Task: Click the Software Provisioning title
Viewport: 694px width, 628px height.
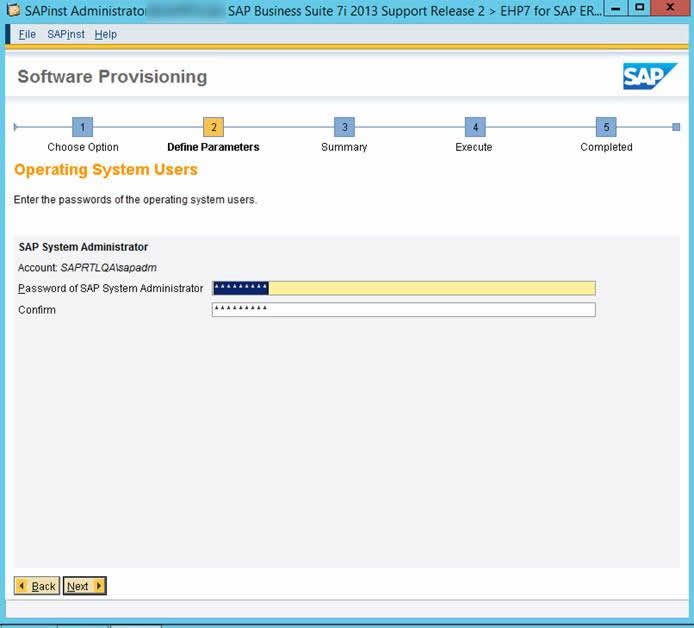Action: tap(112, 77)
